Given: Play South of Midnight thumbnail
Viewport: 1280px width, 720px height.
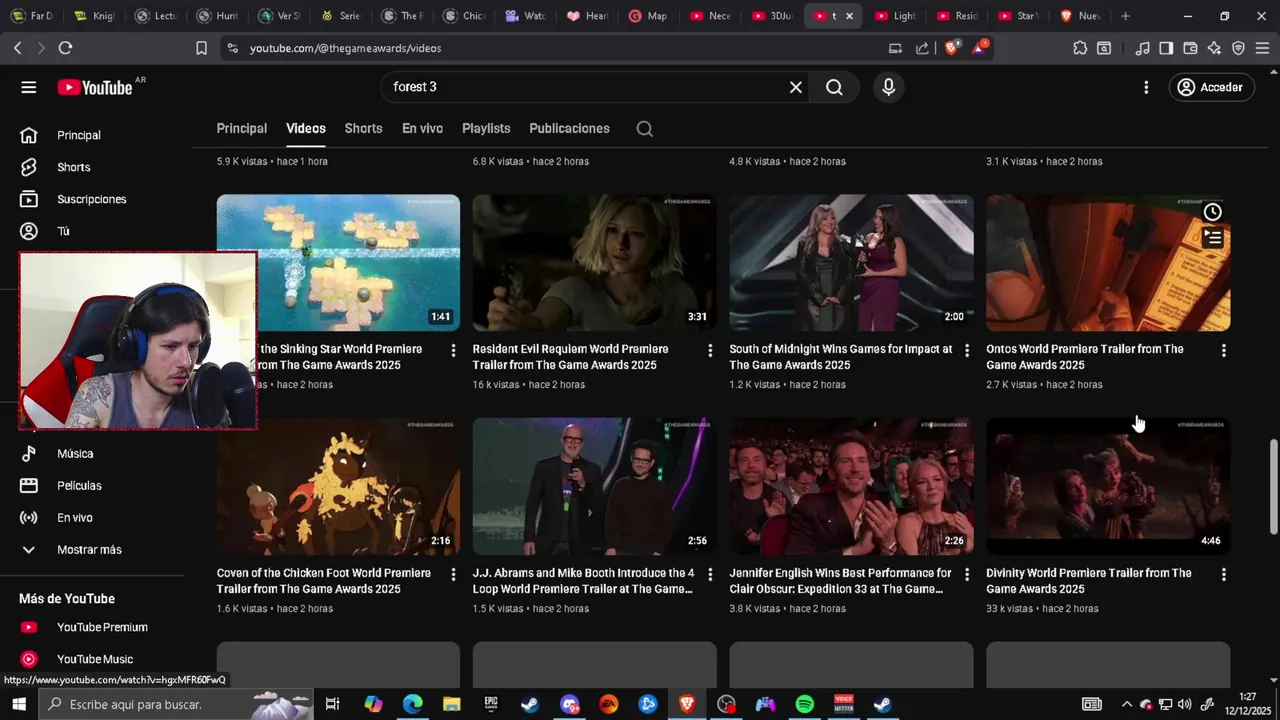Looking at the screenshot, I should coord(851,263).
